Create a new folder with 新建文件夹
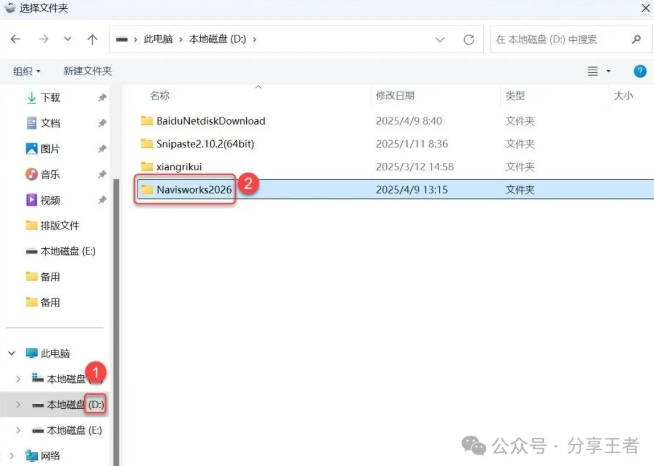654x466 pixels. 88,71
